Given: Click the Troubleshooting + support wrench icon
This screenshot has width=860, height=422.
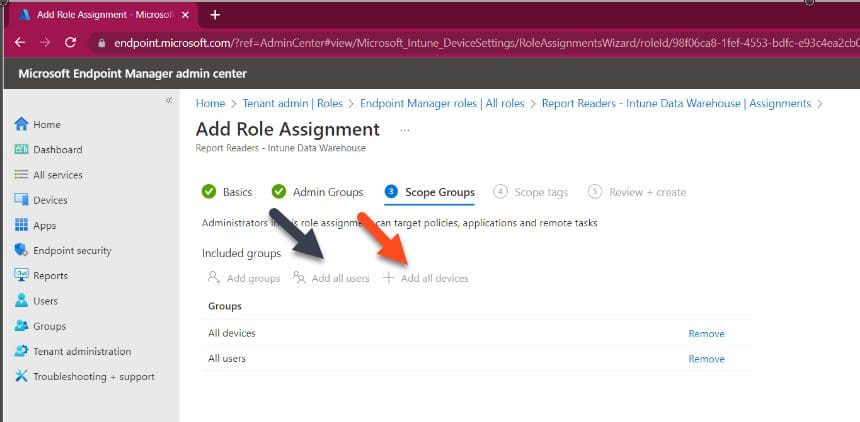Looking at the screenshot, I should pyautogui.click(x=21, y=376).
